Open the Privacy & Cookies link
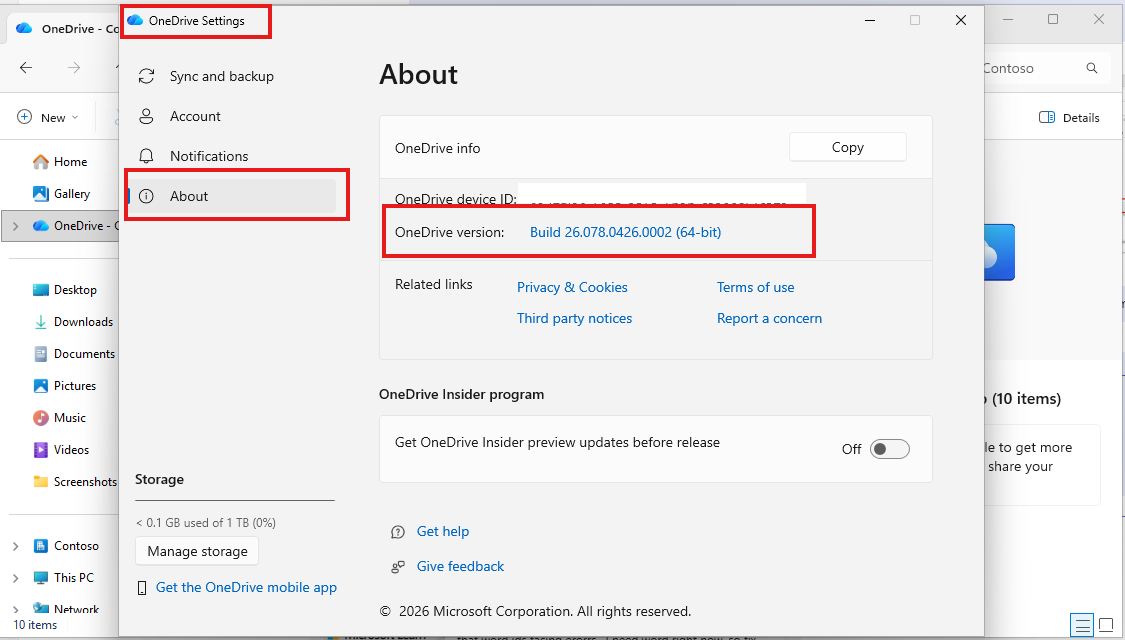The width and height of the screenshot is (1125, 640). pos(572,287)
